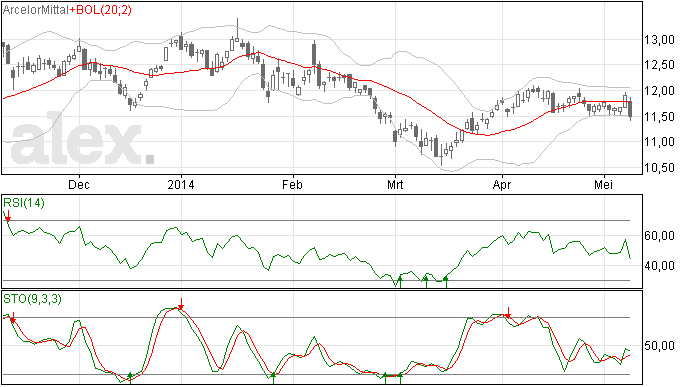Click the Feb date axis label

[292, 184]
